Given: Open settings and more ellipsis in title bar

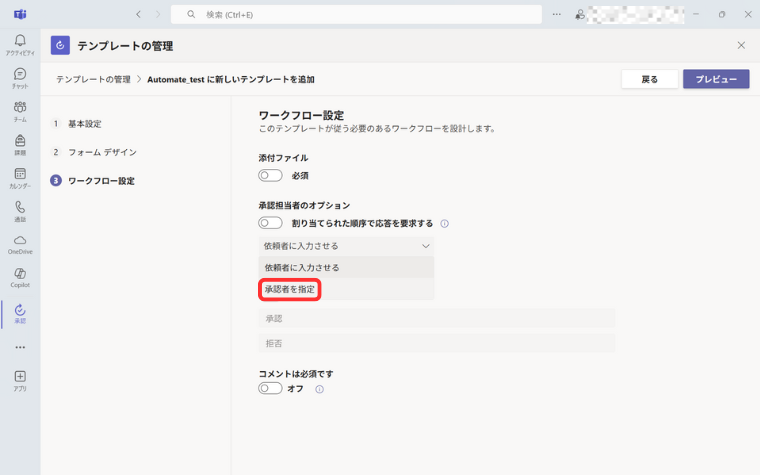Looking at the screenshot, I should coord(556,15).
